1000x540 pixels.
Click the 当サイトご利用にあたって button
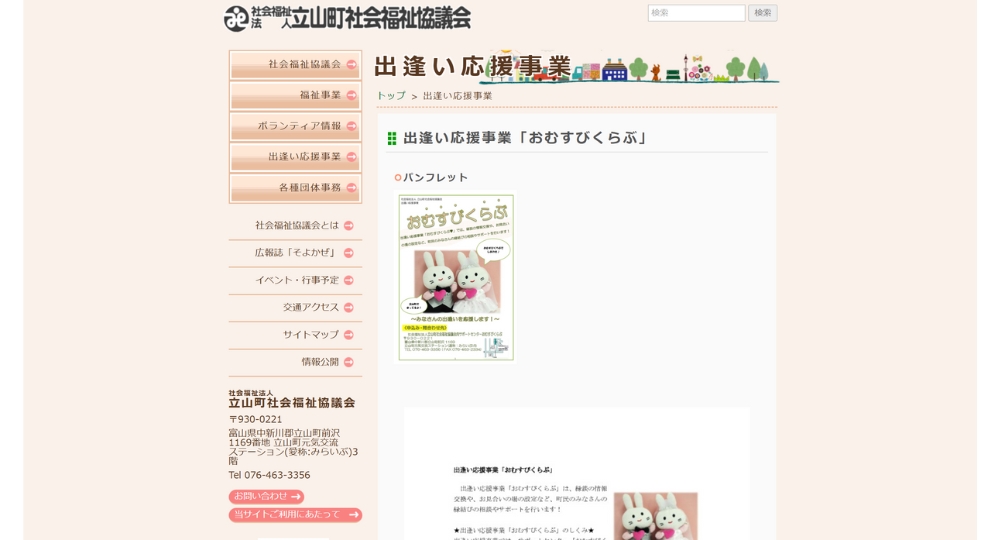[x=295, y=515]
